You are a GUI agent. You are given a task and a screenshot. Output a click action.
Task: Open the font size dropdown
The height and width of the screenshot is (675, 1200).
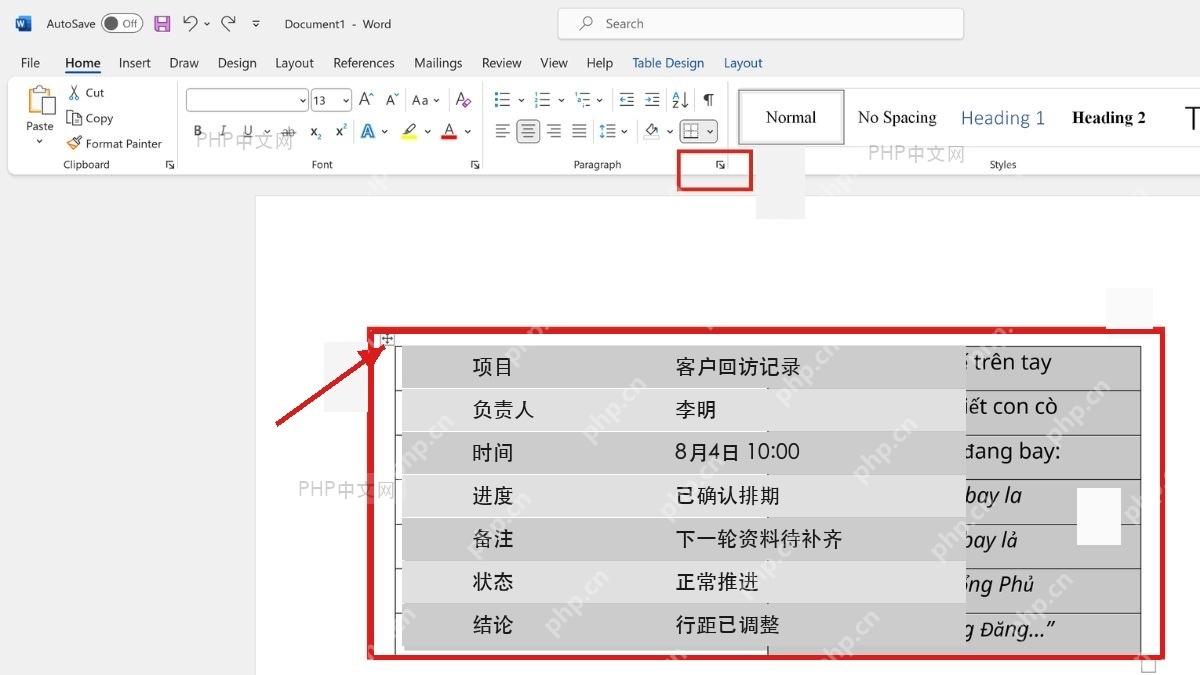tap(346, 100)
